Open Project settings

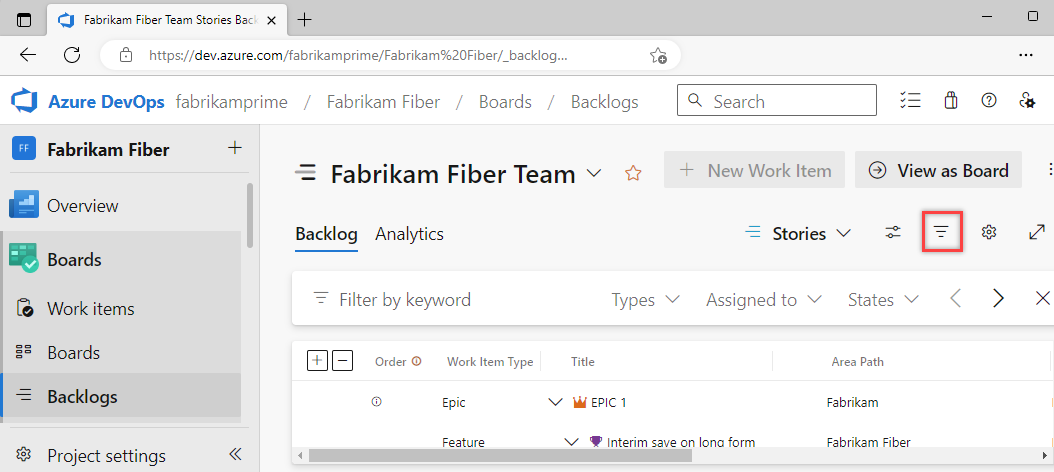tap(106, 455)
